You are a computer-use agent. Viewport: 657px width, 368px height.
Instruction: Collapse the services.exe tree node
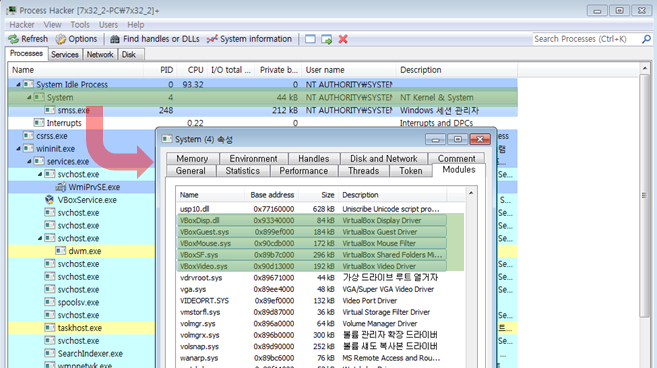[29, 161]
